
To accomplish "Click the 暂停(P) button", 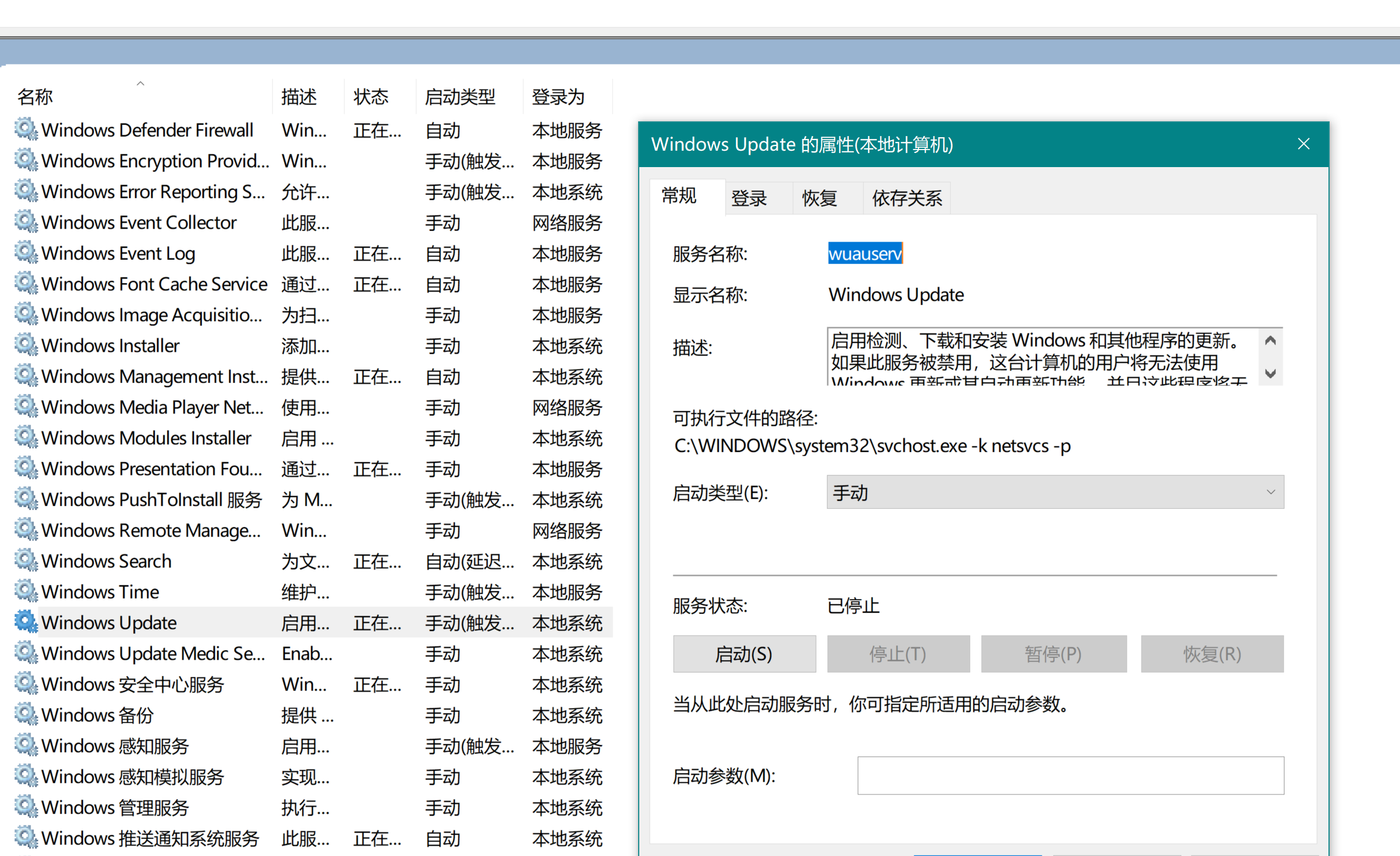I will 1053,654.
